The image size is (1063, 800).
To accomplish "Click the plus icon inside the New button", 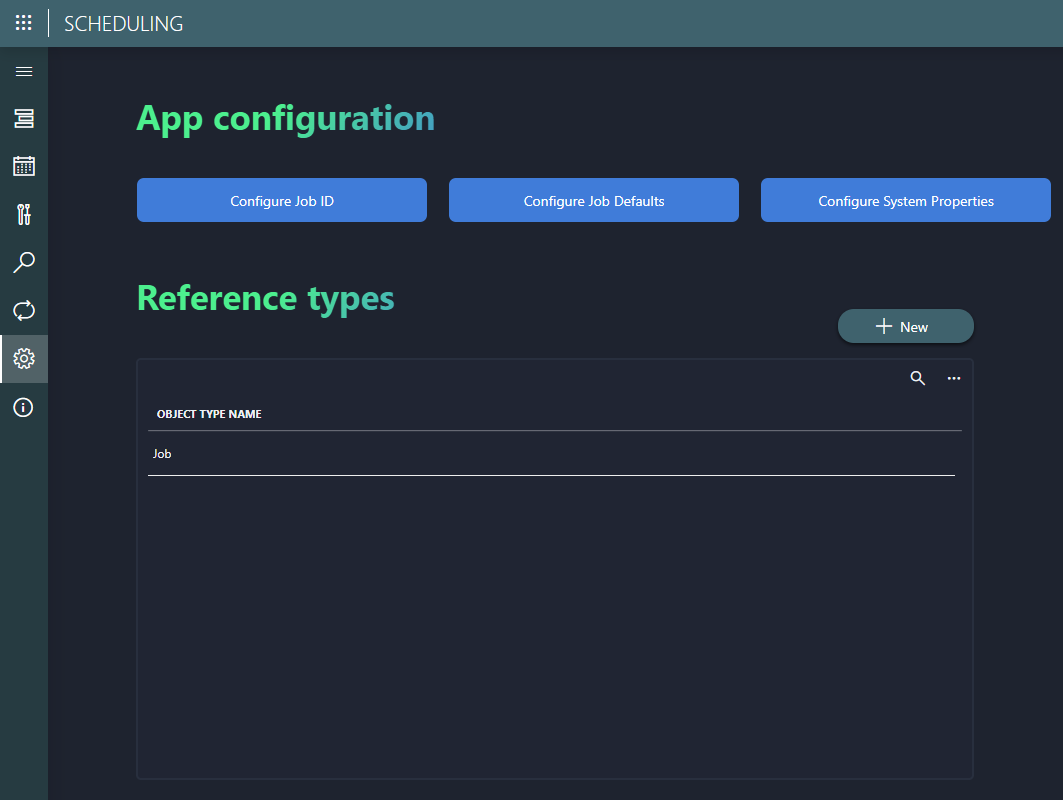I will [x=884, y=326].
